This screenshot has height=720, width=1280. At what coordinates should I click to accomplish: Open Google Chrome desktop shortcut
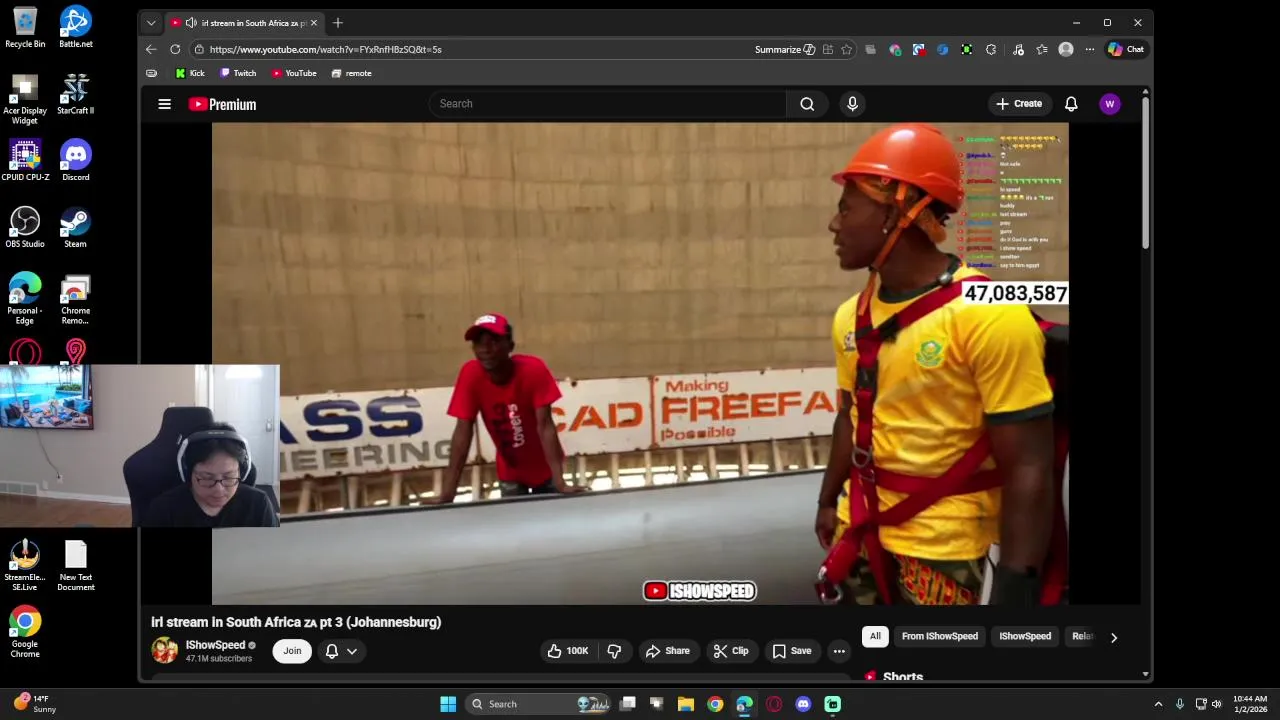coord(25,632)
